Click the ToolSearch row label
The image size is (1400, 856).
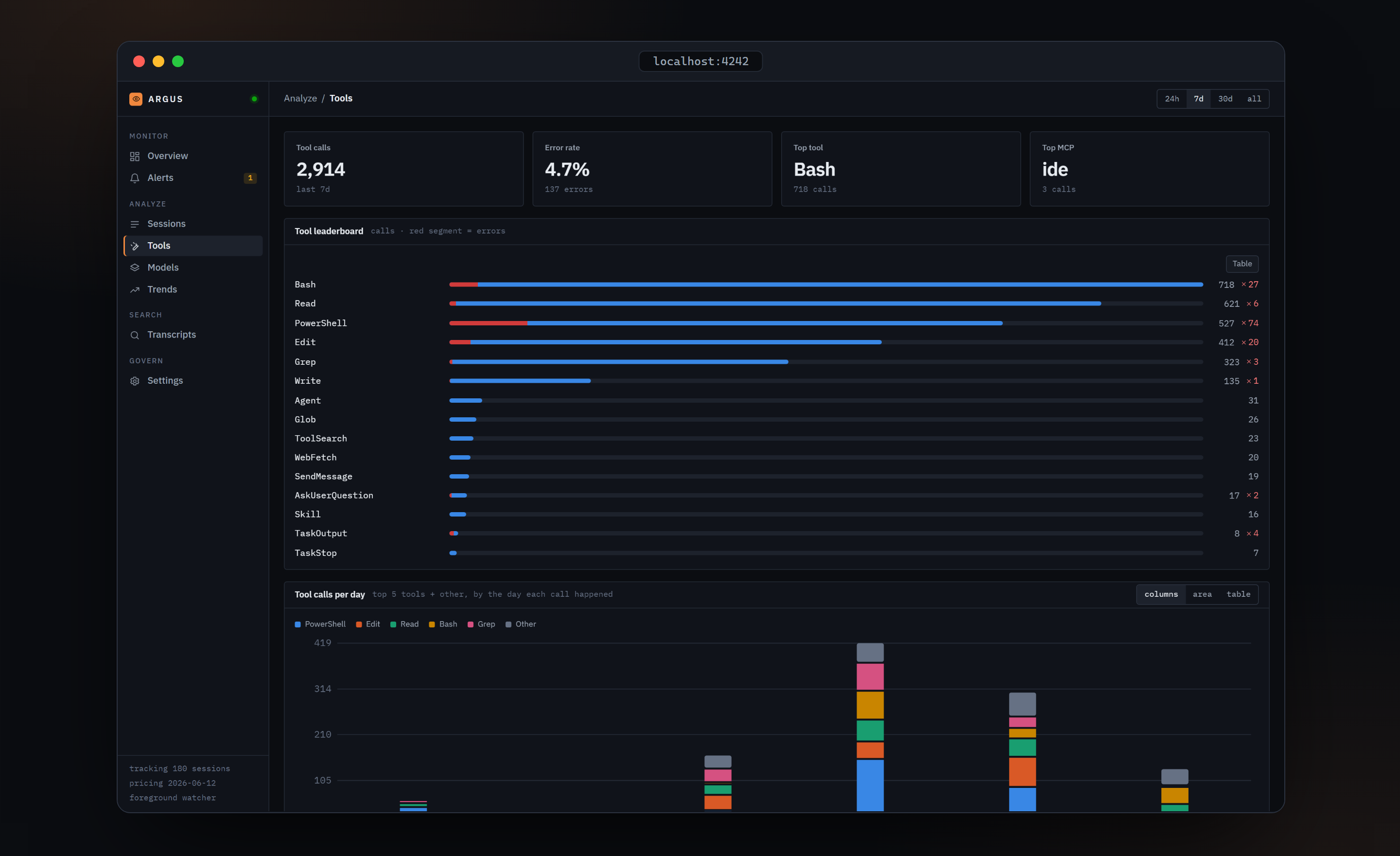(320, 439)
